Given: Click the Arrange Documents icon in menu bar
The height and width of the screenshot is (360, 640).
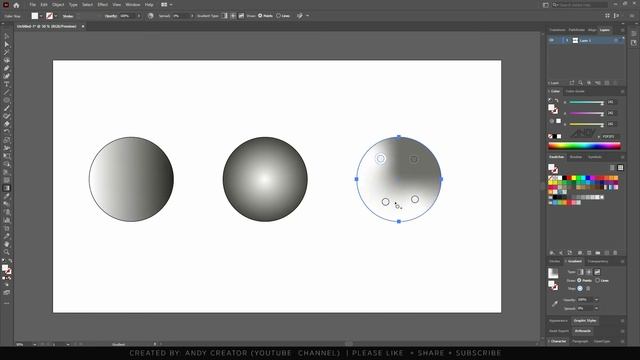Looking at the screenshot, I should tap(164, 5).
